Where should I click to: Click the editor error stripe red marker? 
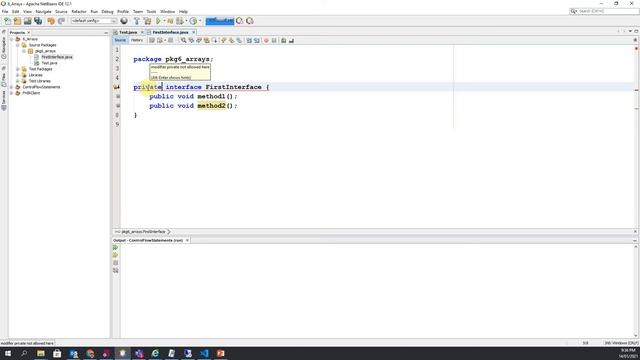pos(636,49)
